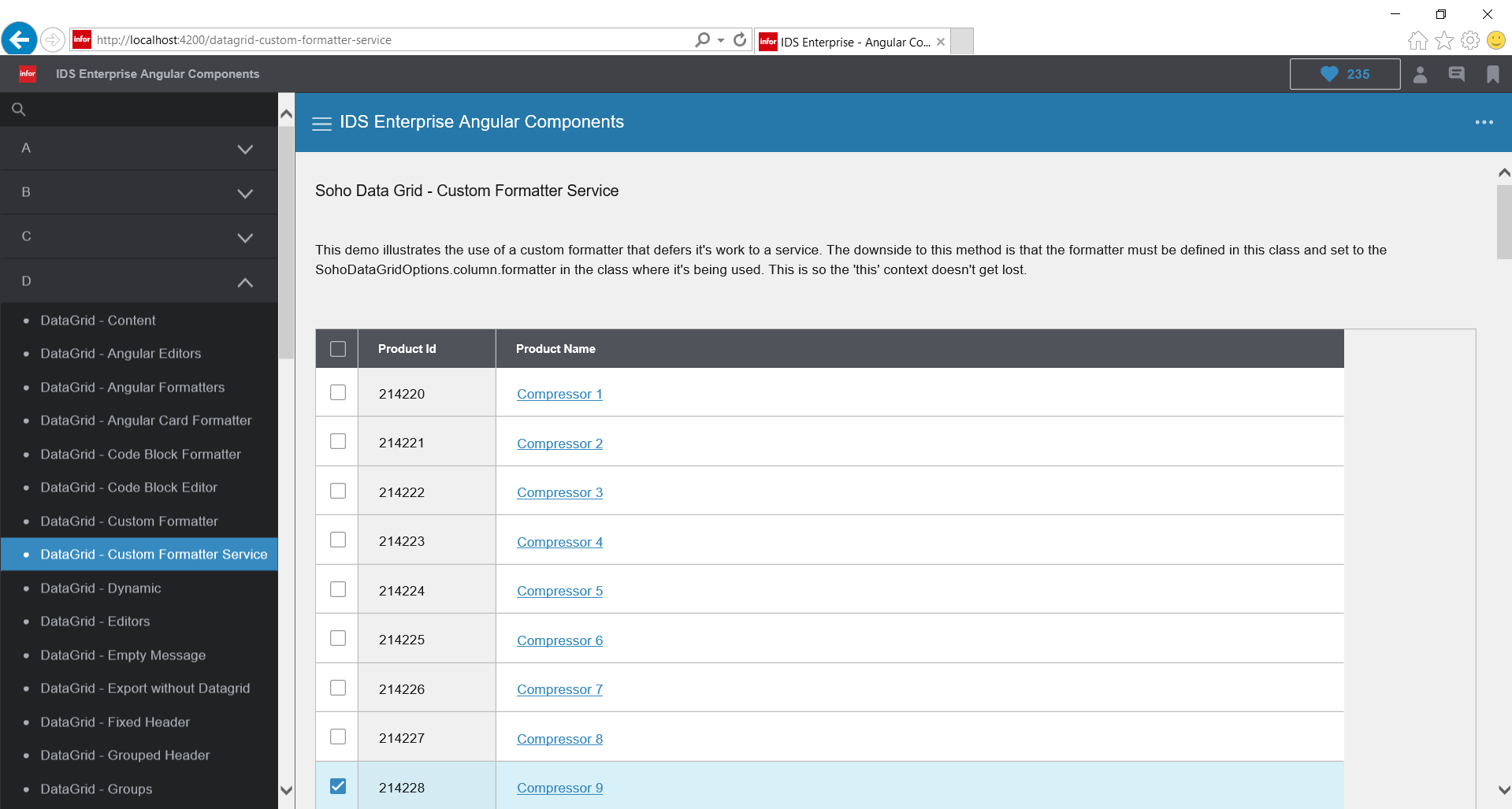The width and height of the screenshot is (1512, 809).
Task: Click the page scrollbar up arrow
Action: (1504, 173)
